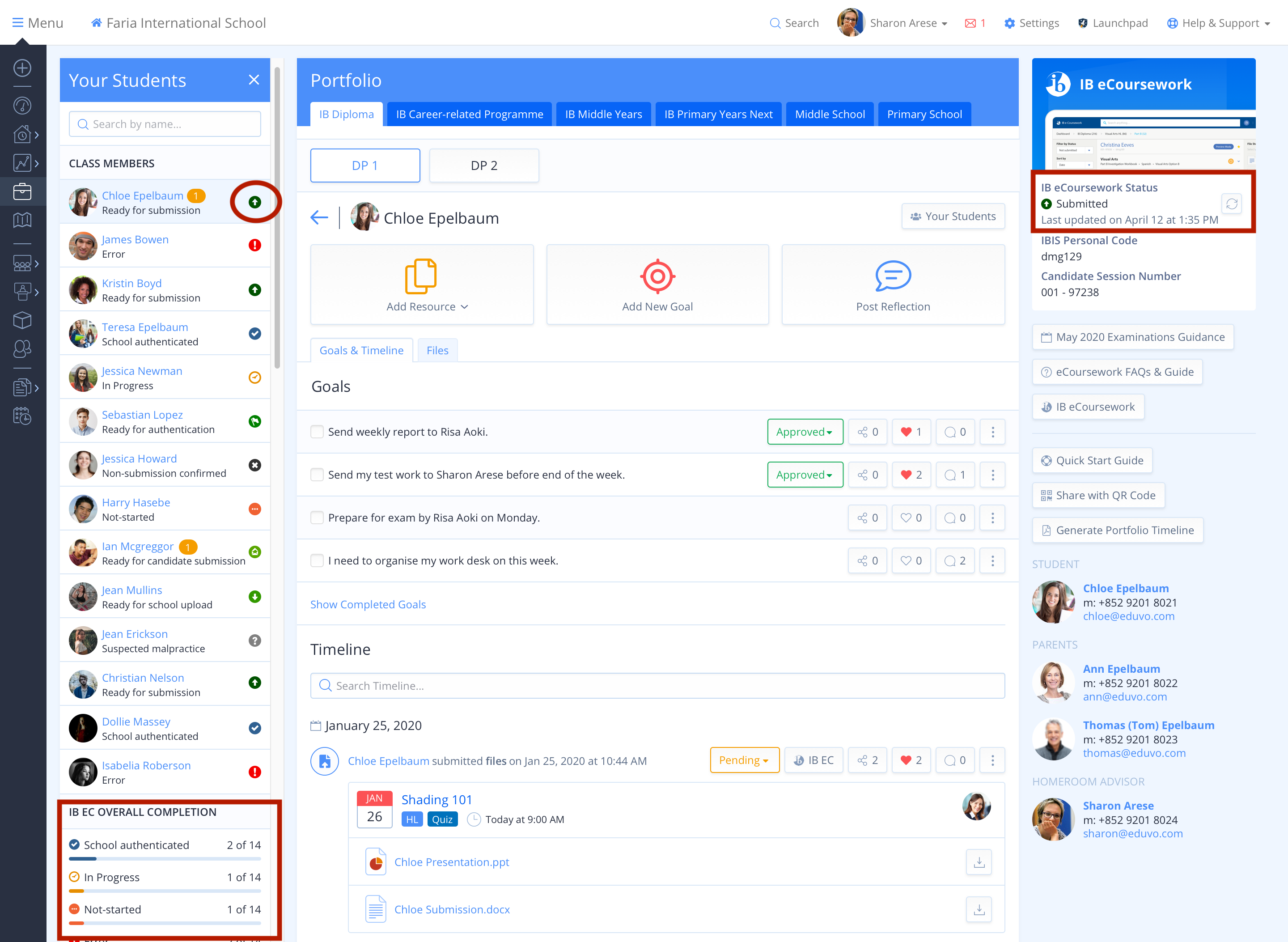
Task: Expand the Pending status dropdown
Action: click(744, 761)
